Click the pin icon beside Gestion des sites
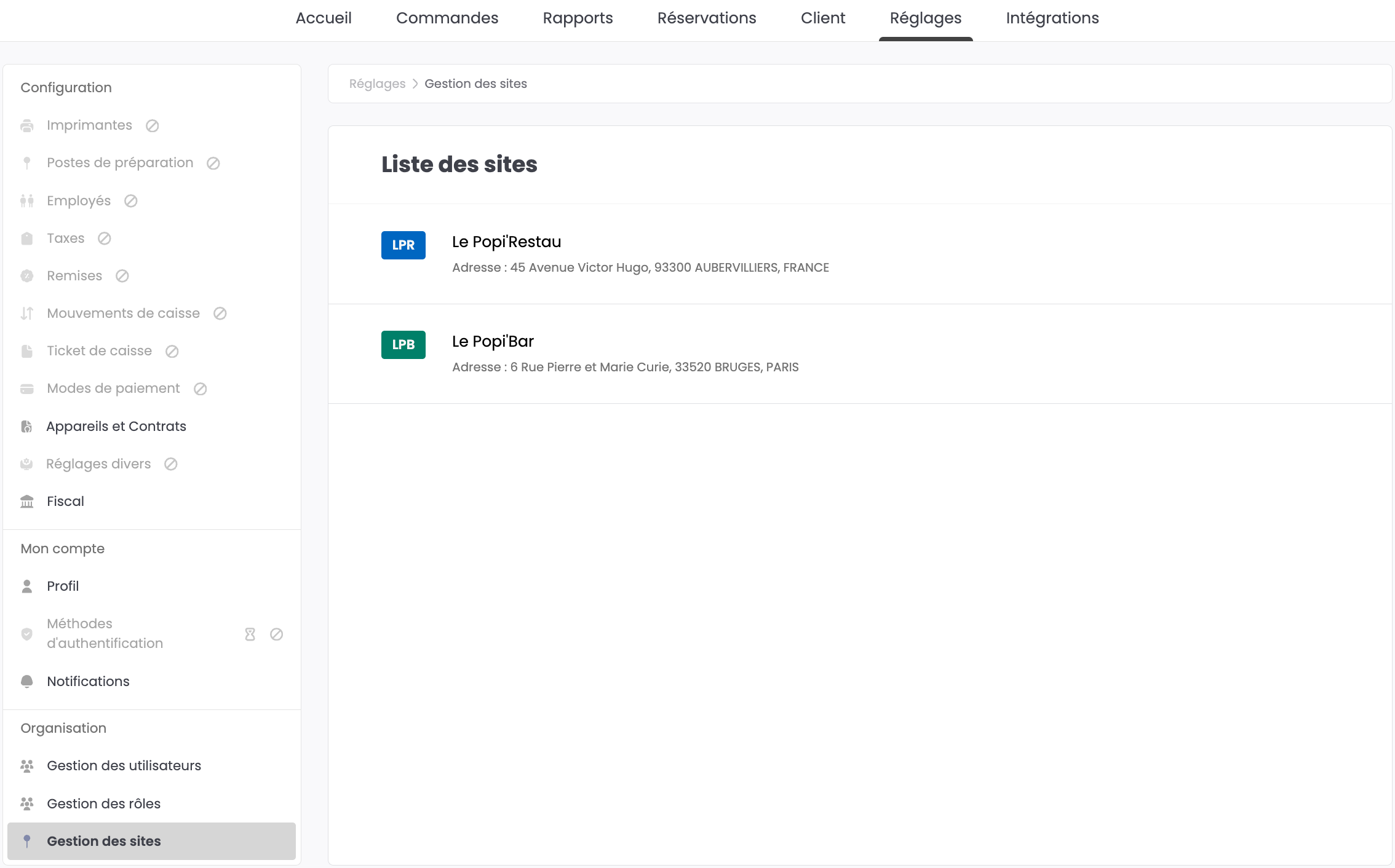This screenshot has height=868, width=1395. click(26, 841)
